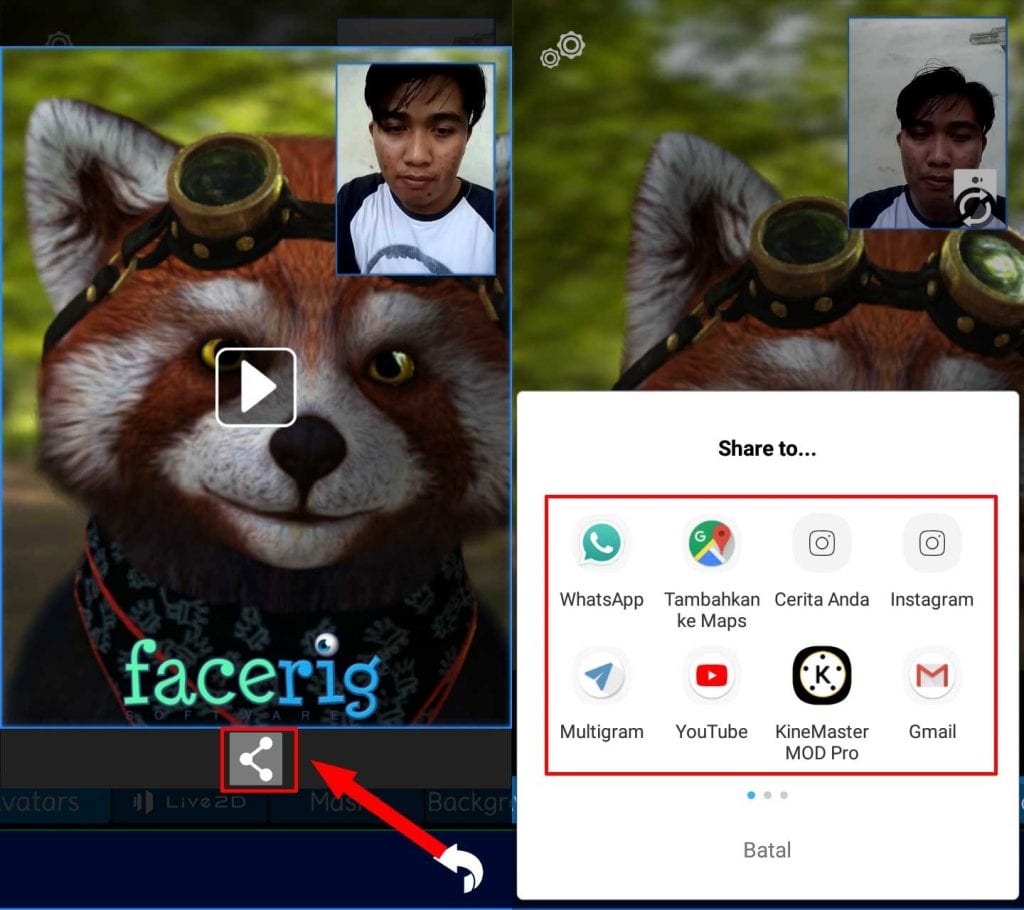Tap camera preview thumbnail in right screen
The width and height of the screenshot is (1024, 910).
point(927,123)
